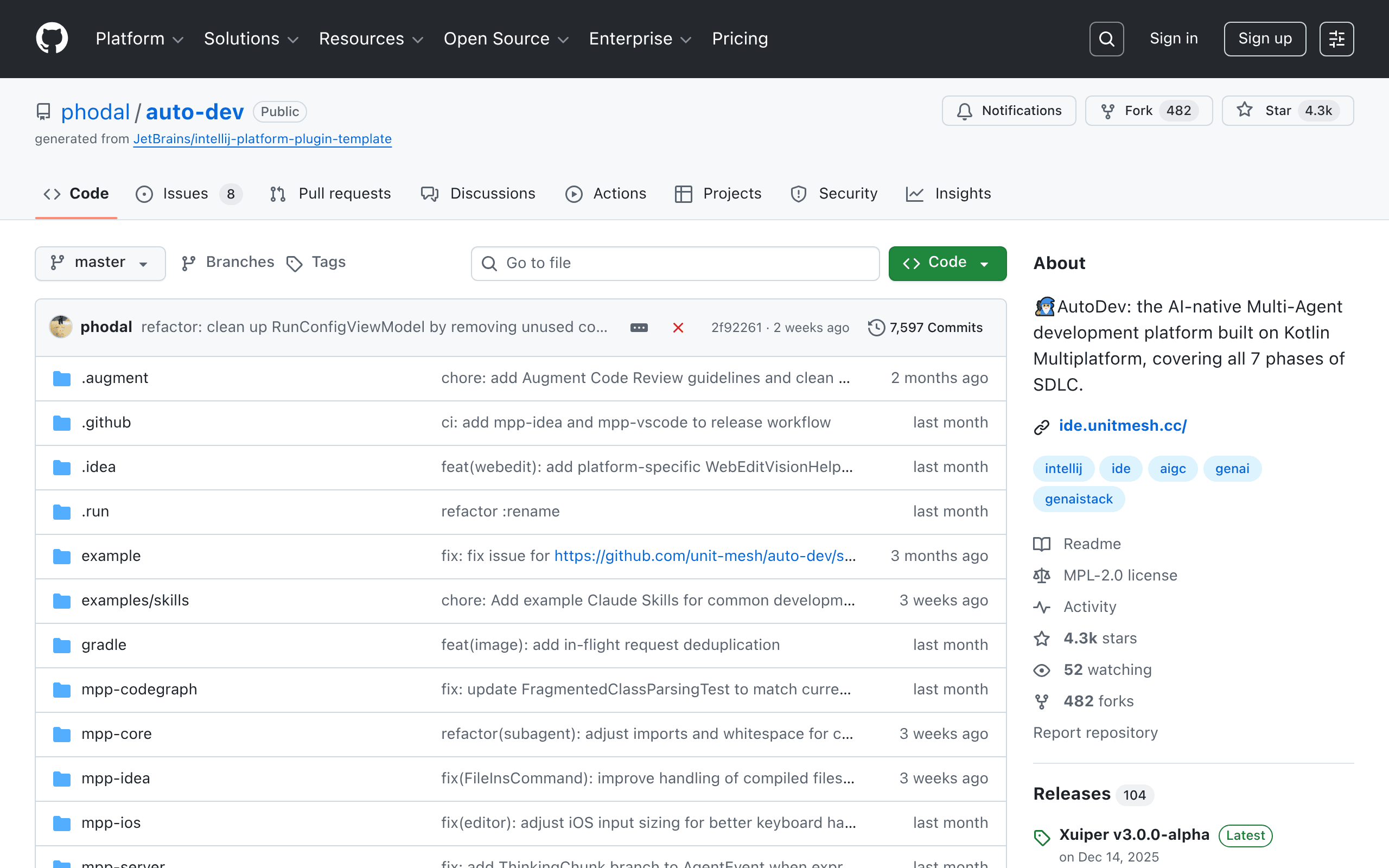Click the release tag icon by Xuiper
The width and height of the screenshot is (1389, 868).
click(x=1042, y=838)
